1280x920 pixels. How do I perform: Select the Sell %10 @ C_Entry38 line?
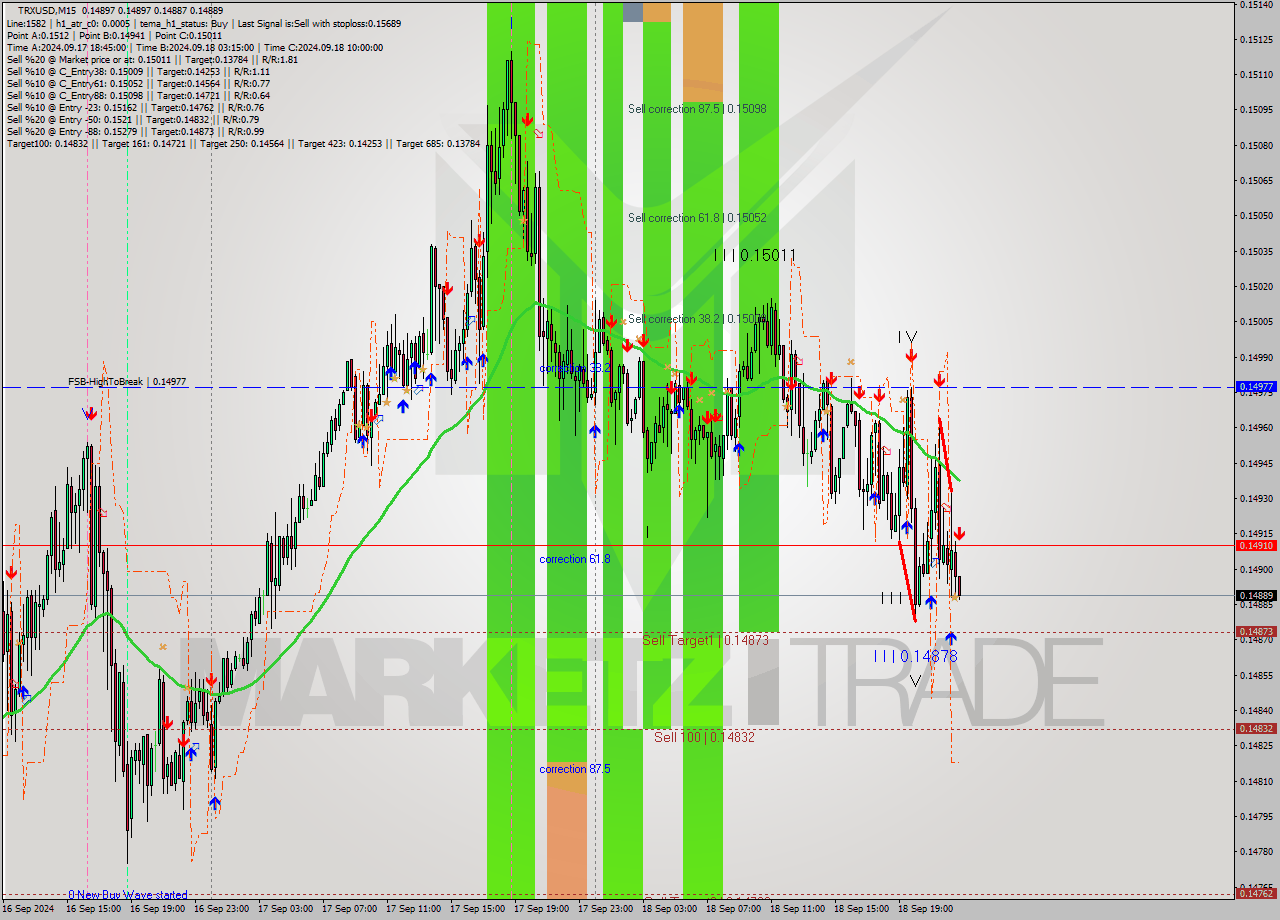[x=138, y=71]
